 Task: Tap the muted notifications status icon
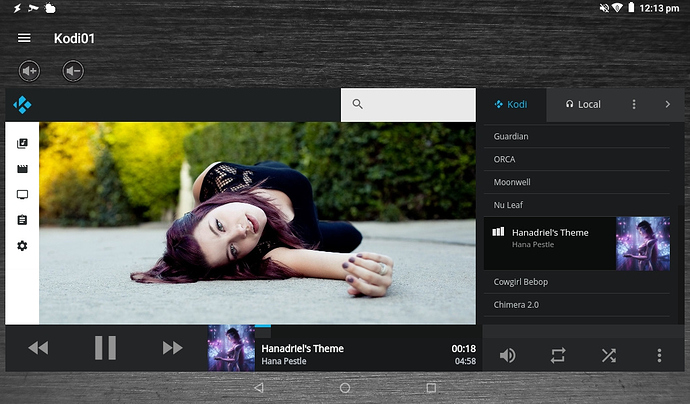(604, 8)
